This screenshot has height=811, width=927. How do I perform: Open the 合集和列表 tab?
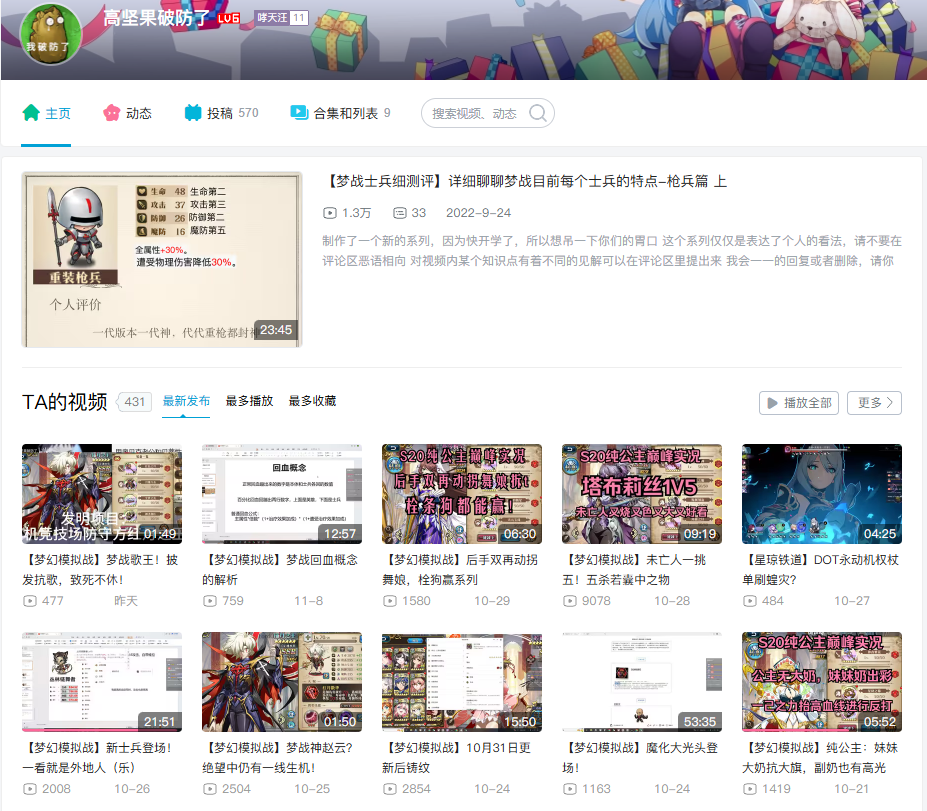[341, 113]
